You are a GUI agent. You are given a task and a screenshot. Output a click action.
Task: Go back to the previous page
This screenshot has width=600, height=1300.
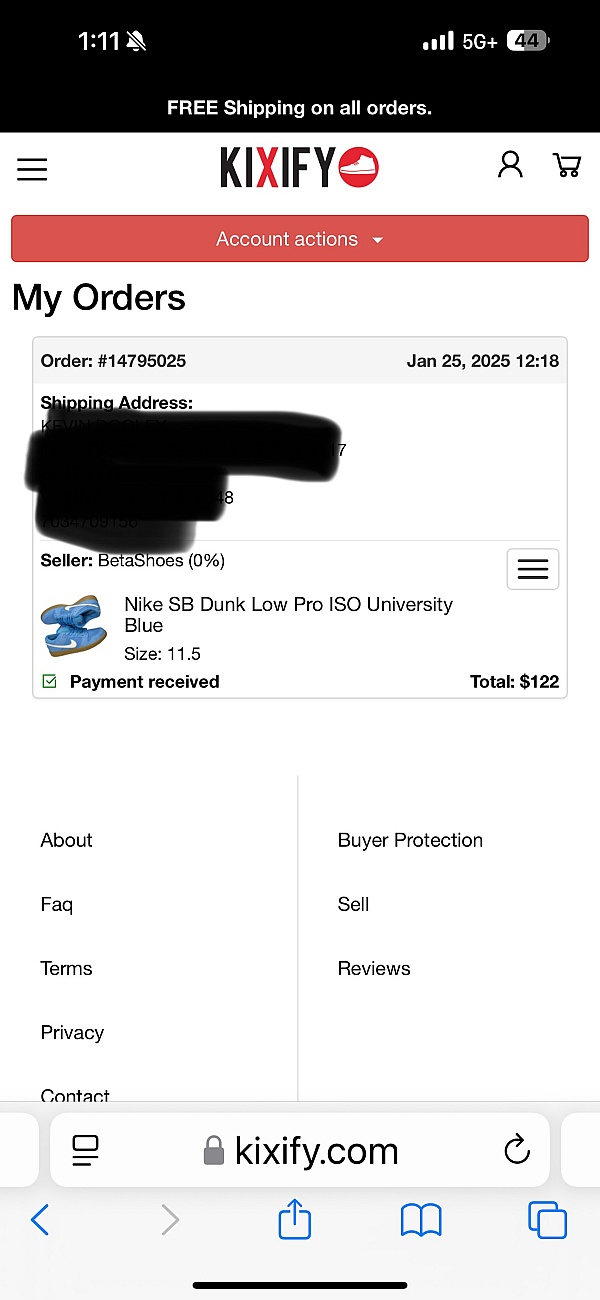coord(40,1220)
